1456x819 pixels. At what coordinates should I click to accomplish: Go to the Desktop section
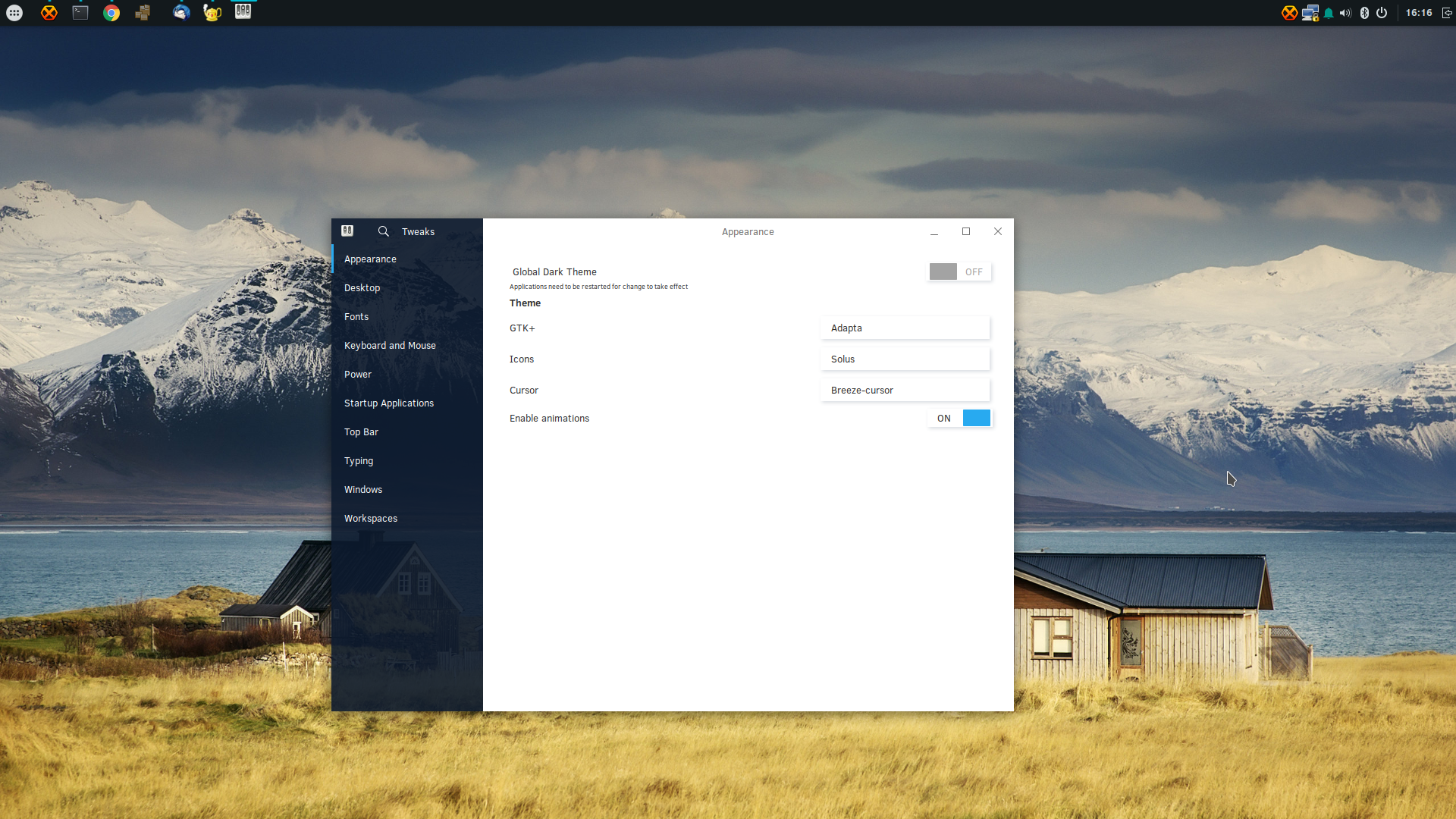coord(407,288)
